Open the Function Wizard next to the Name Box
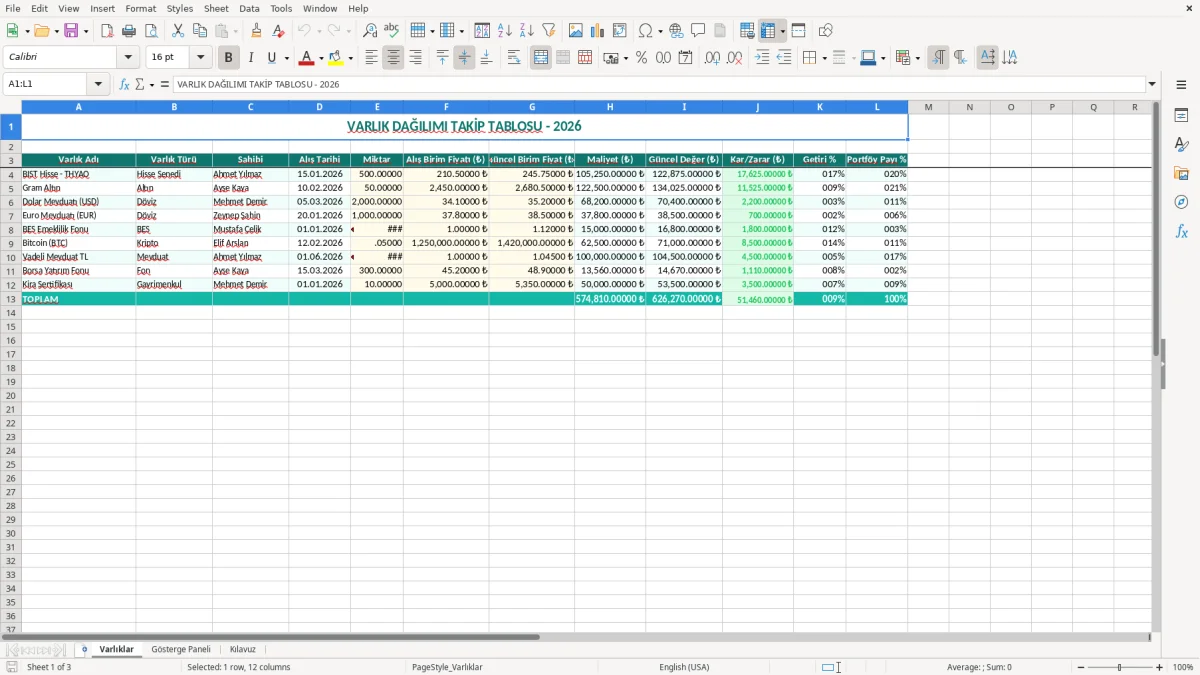 coord(125,85)
